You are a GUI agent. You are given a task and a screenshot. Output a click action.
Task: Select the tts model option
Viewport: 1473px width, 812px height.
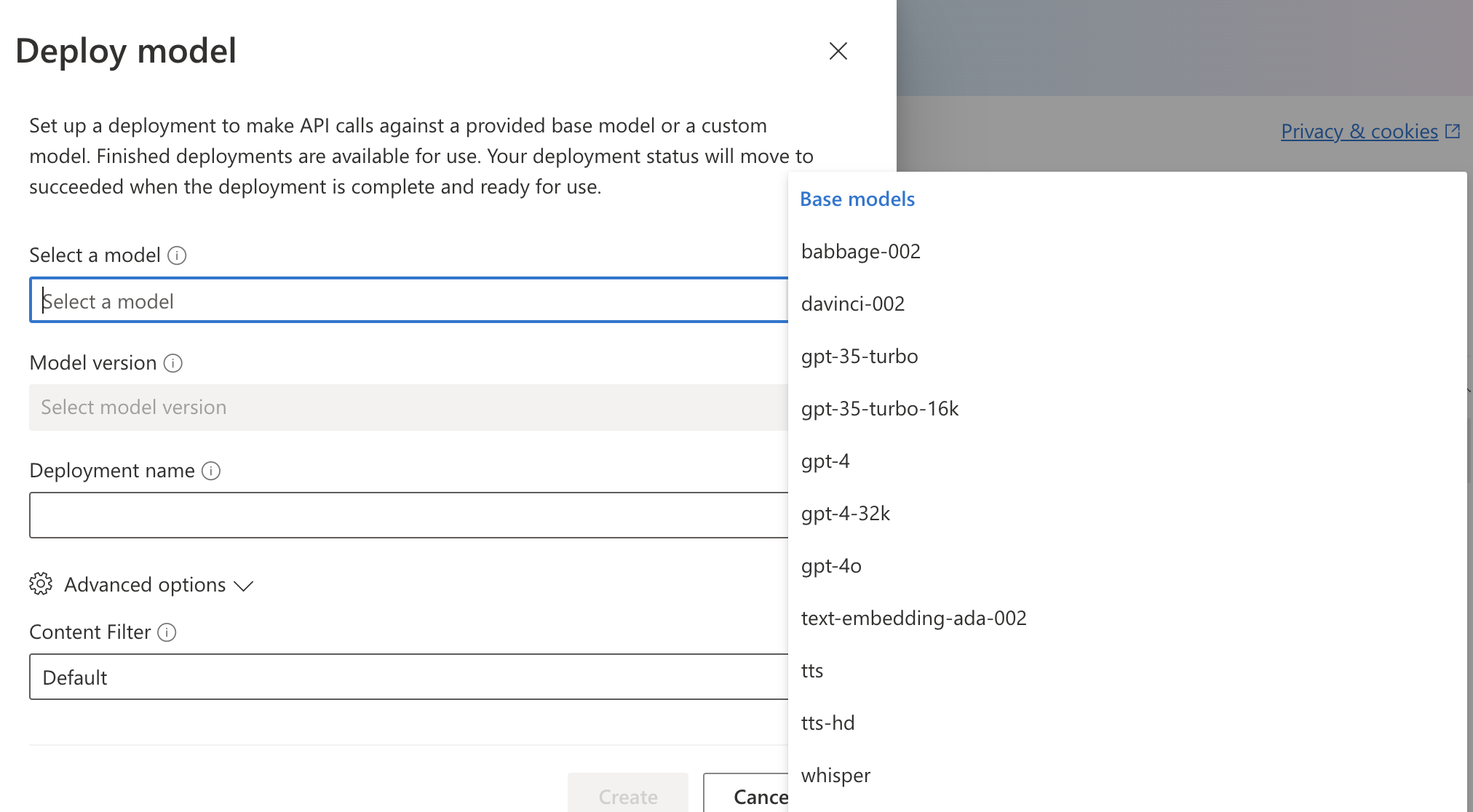(x=1127, y=671)
